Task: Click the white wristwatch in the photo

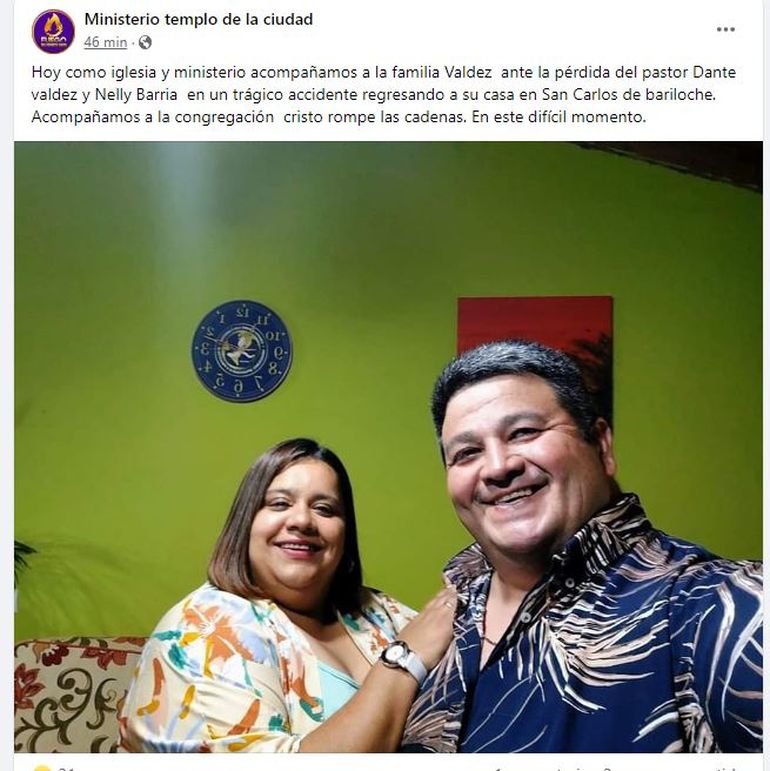Action: 403,661
